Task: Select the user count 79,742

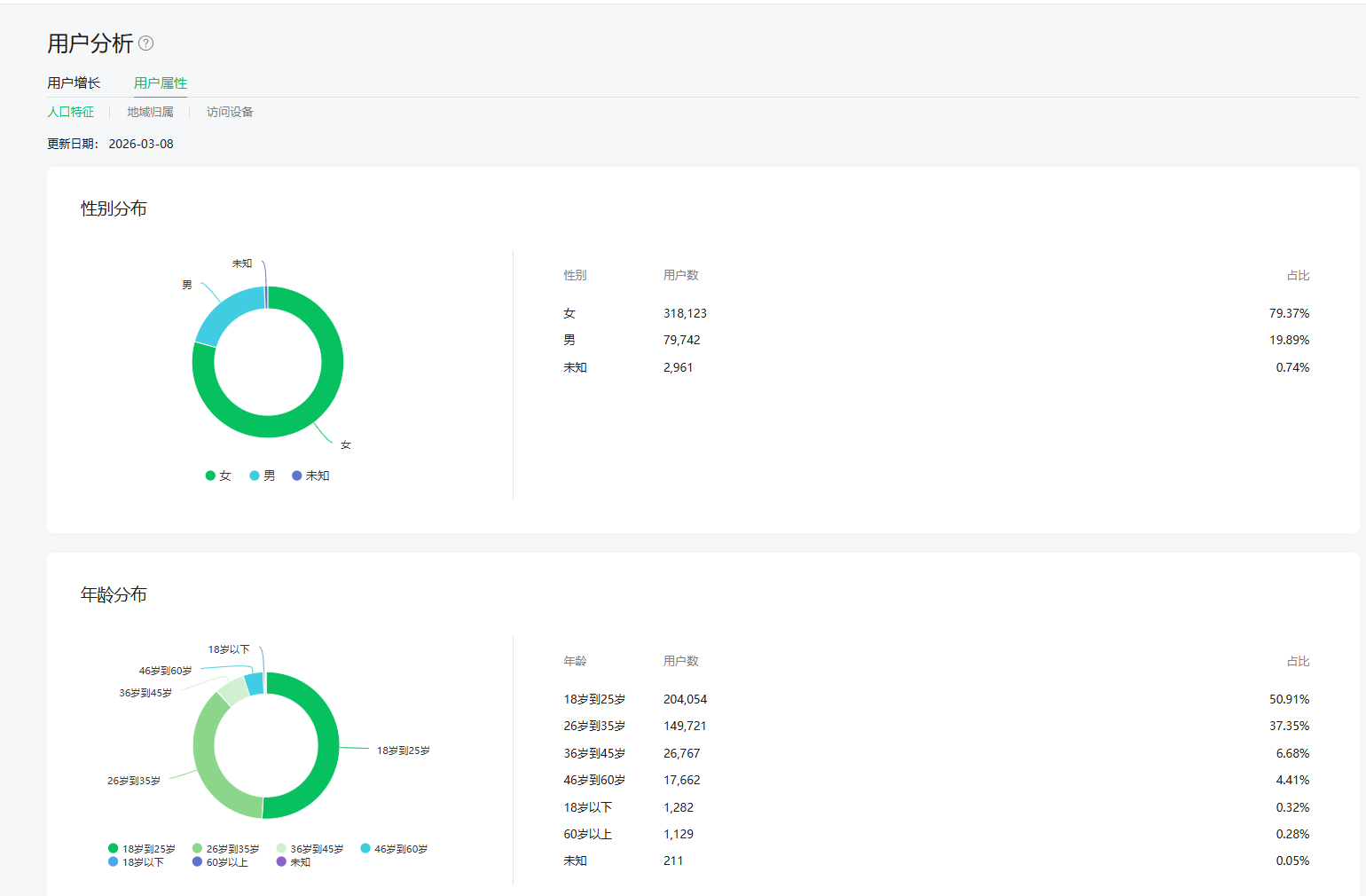Action: coord(681,340)
